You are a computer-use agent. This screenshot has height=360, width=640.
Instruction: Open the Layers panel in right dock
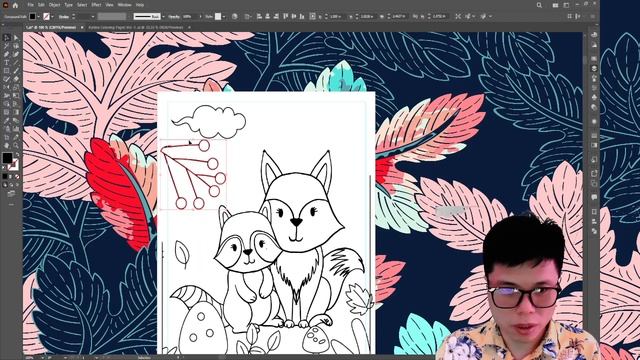[594, 69]
